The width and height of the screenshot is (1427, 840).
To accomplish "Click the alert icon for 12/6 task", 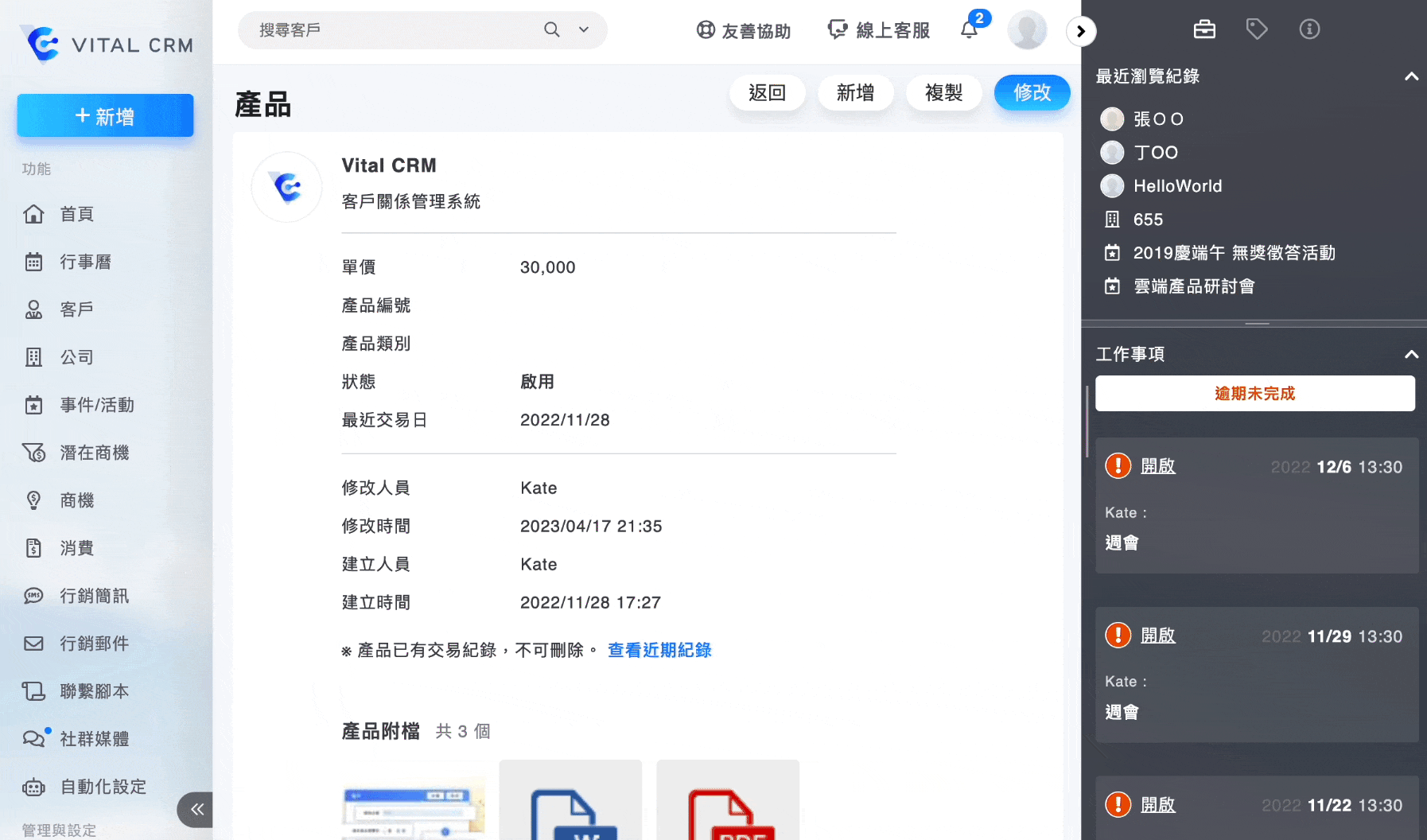I will click(x=1118, y=465).
